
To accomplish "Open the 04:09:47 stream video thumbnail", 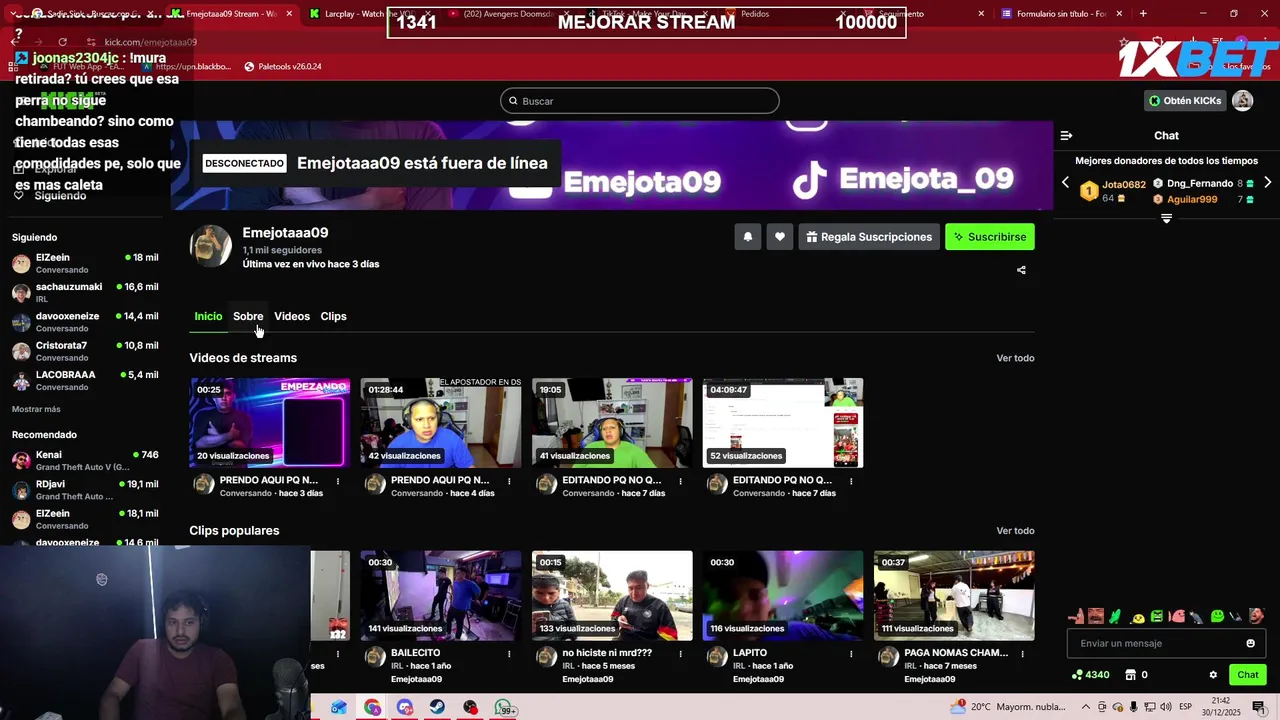I will 783,423.
